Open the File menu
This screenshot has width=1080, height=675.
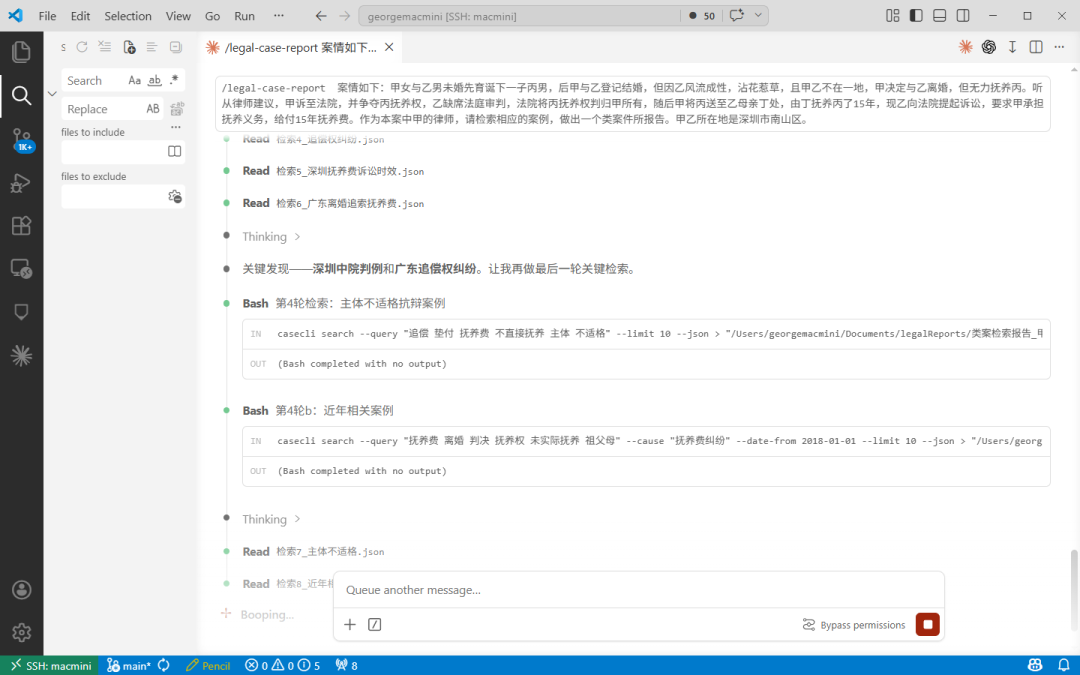[48, 16]
